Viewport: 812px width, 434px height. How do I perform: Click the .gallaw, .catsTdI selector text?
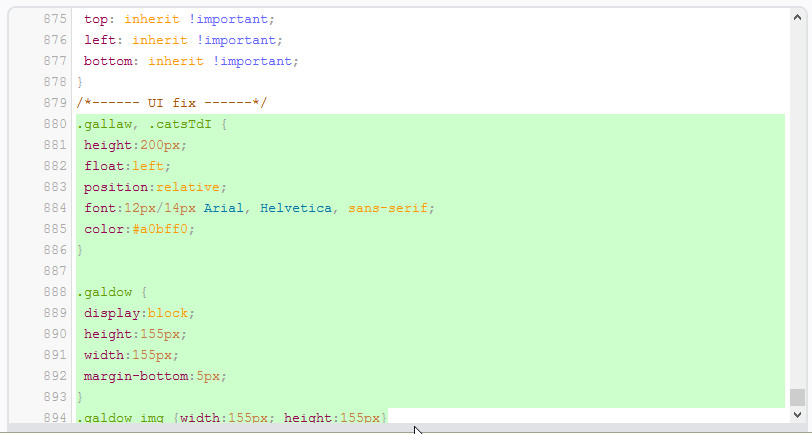click(x=146, y=124)
